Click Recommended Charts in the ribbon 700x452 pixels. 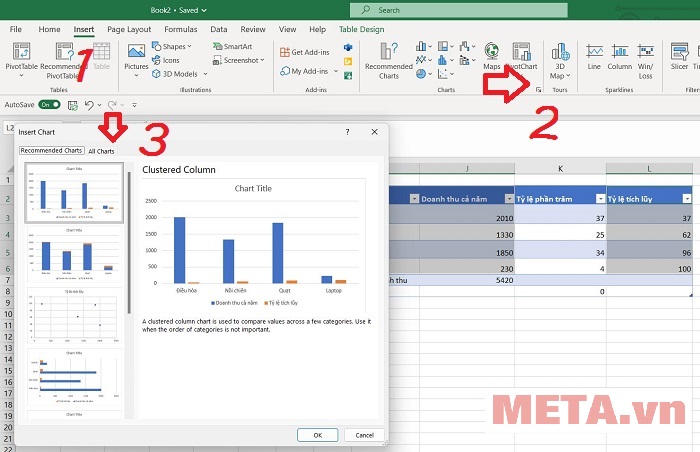tap(388, 58)
